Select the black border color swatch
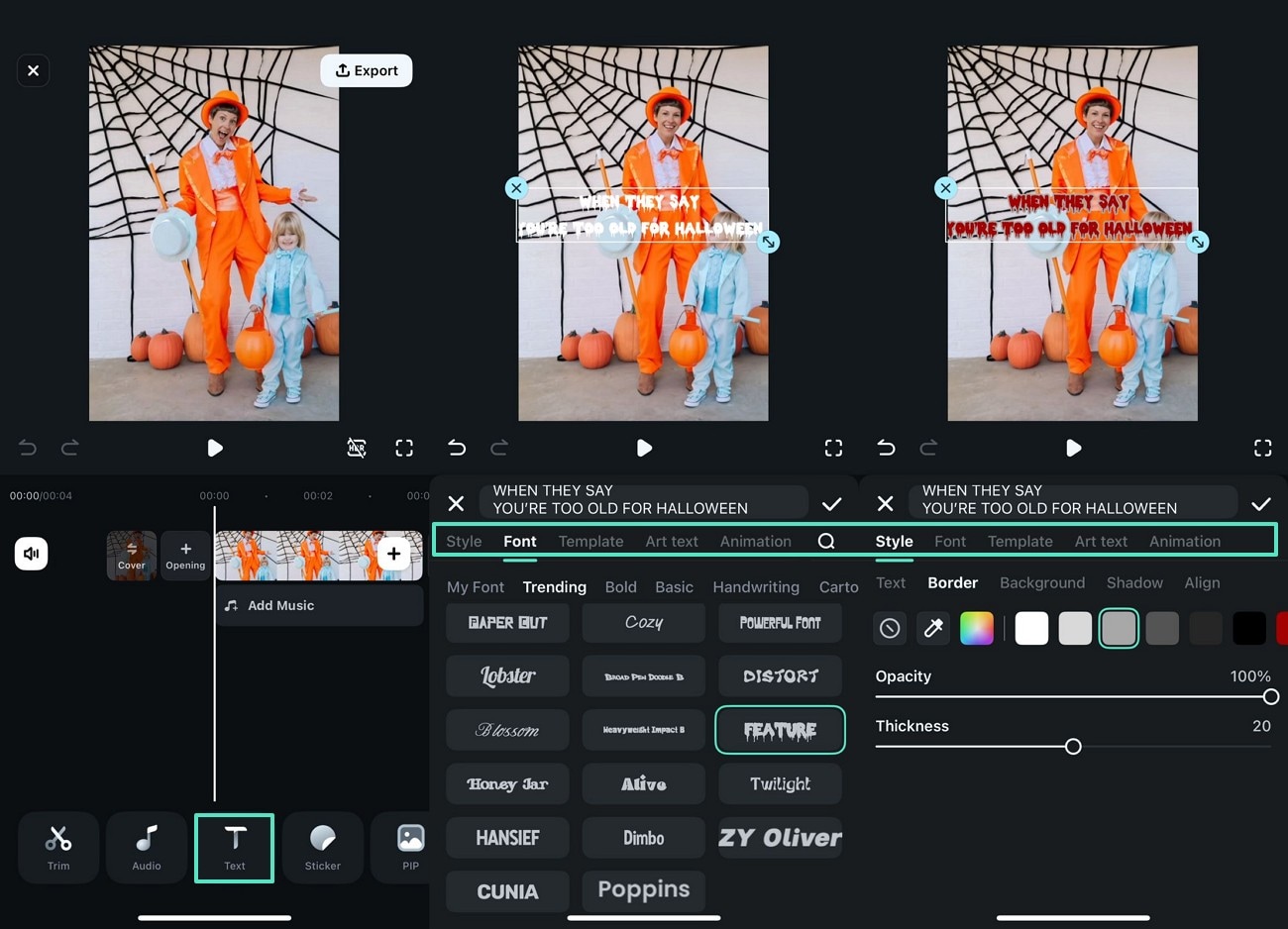 (1249, 628)
